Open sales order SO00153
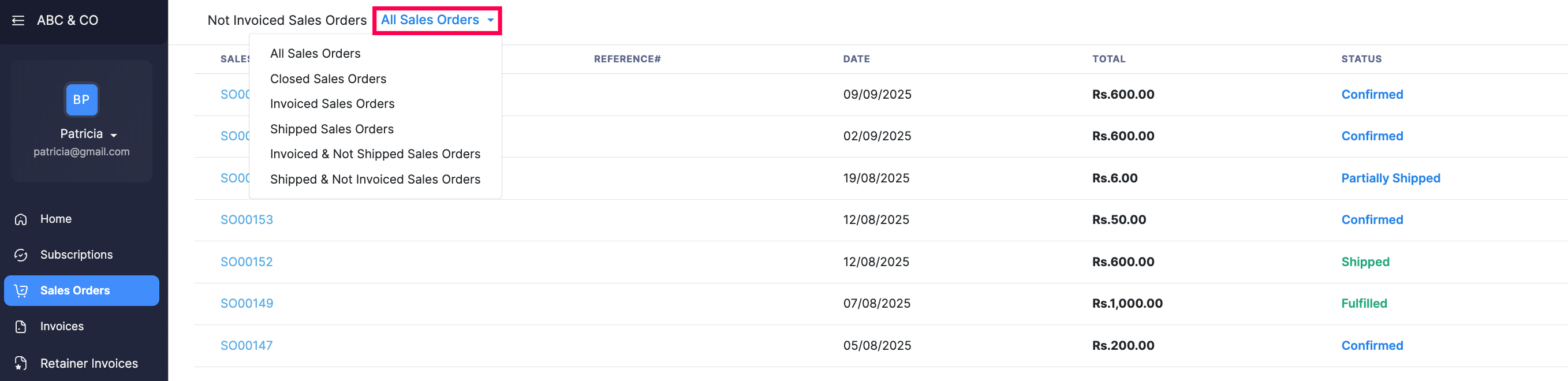The image size is (1568, 381). point(247,220)
